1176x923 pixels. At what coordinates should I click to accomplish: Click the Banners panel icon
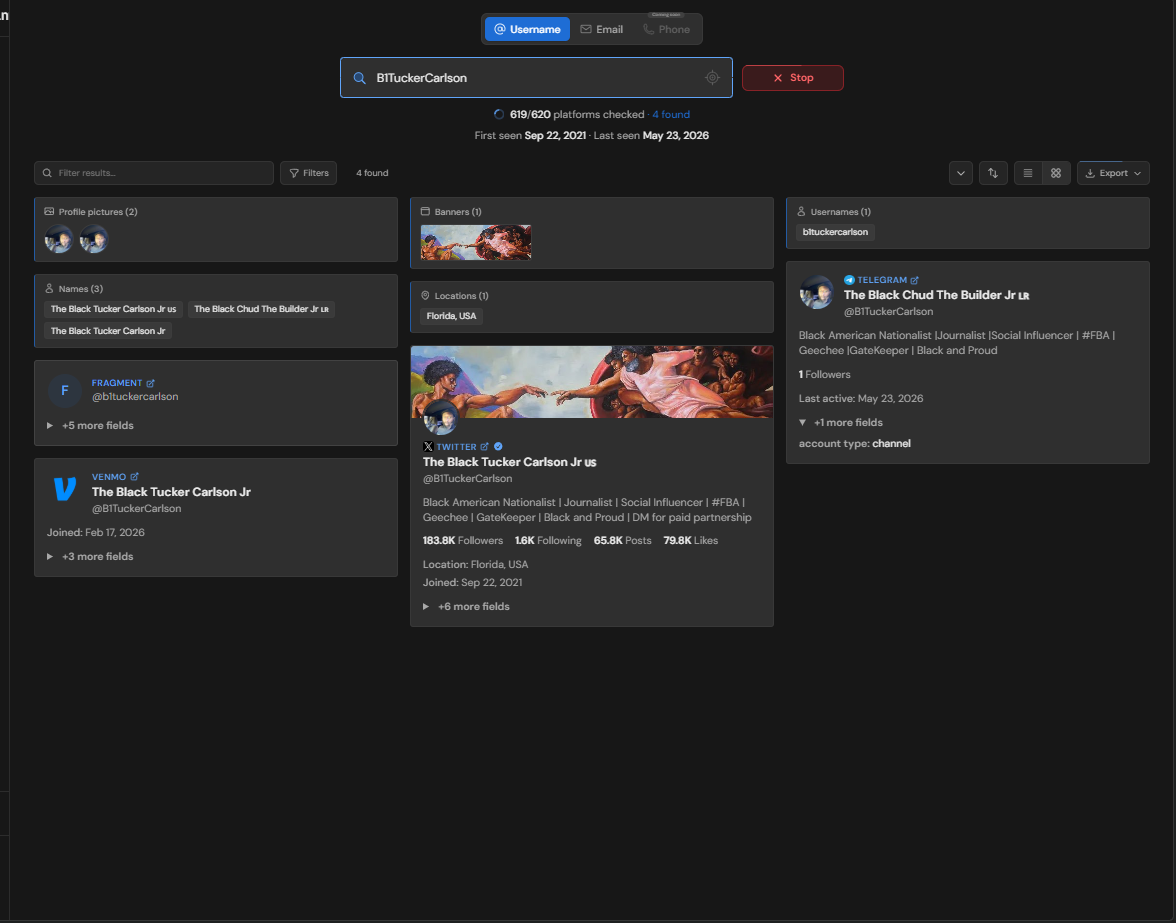point(425,212)
